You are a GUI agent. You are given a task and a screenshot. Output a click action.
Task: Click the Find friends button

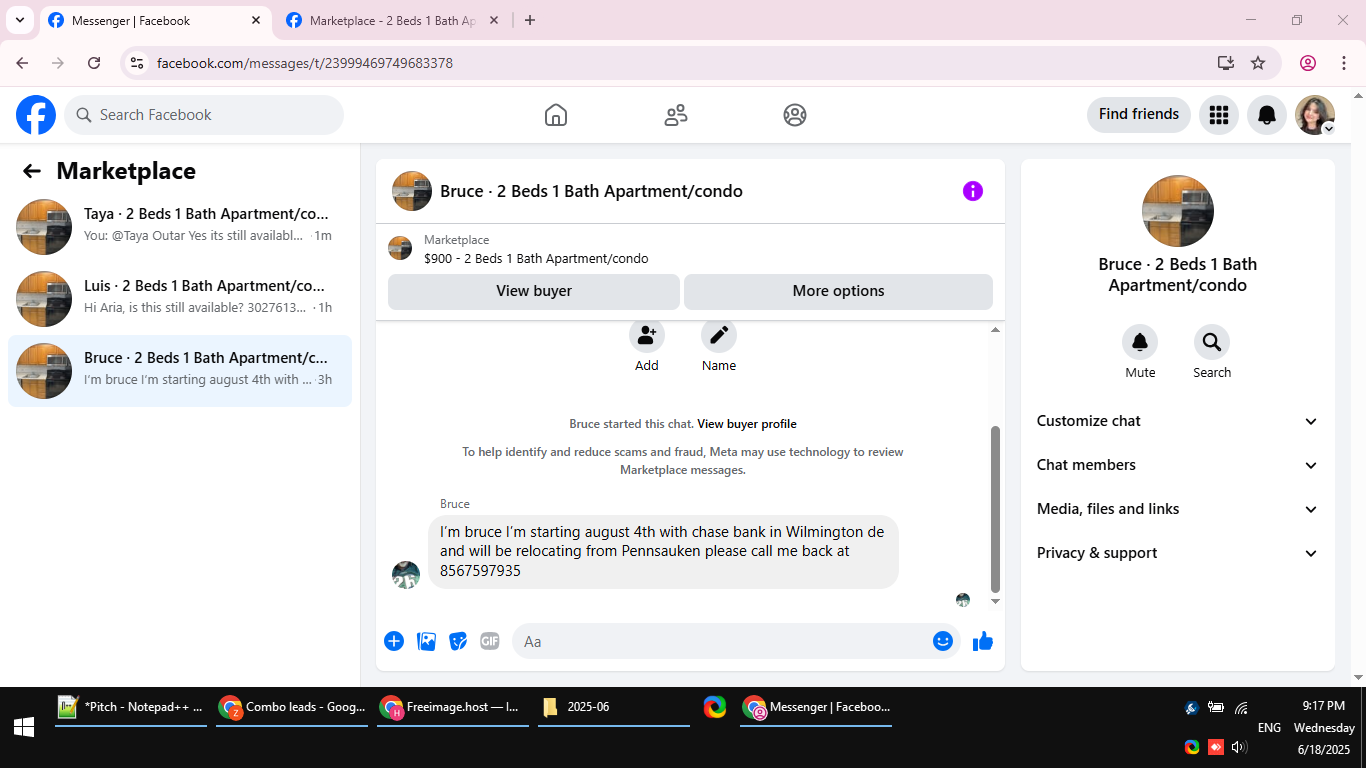pos(1139,115)
